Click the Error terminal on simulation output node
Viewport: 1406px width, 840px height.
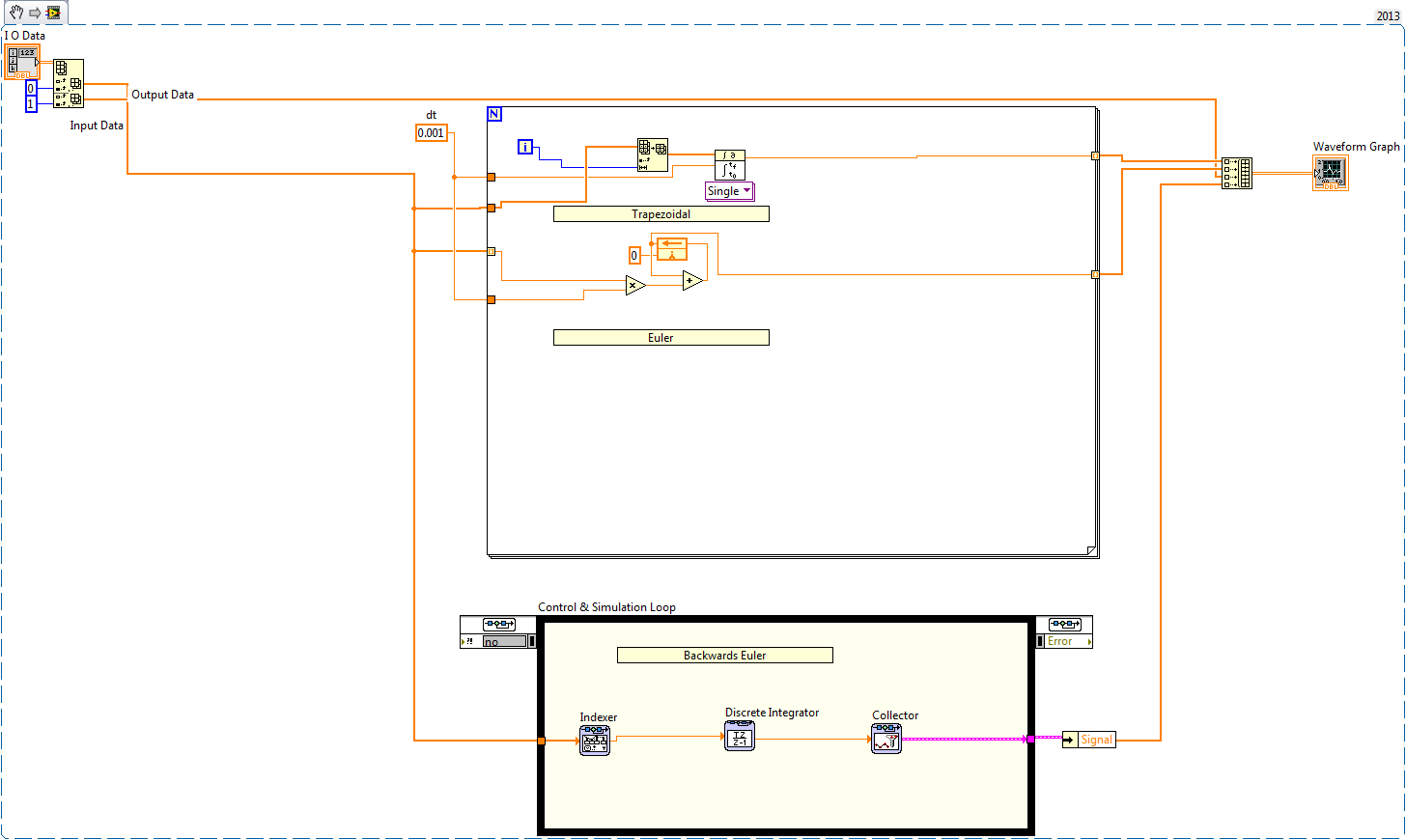1064,641
